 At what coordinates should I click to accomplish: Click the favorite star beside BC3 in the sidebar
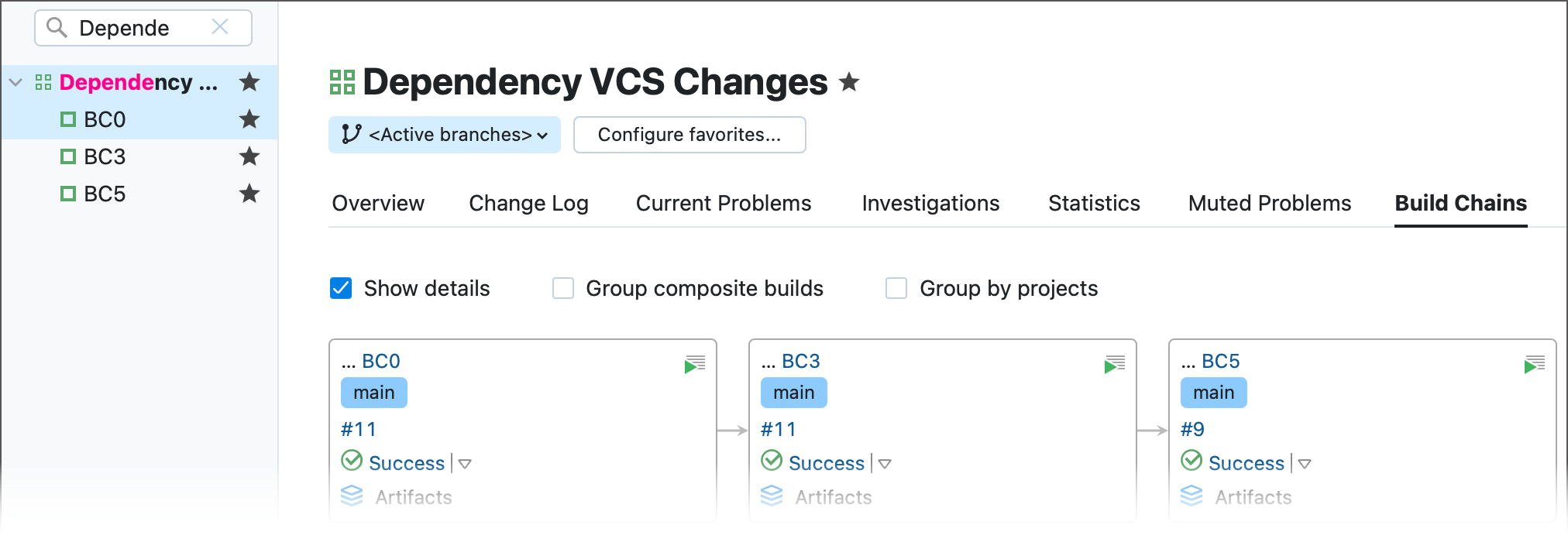[249, 156]
